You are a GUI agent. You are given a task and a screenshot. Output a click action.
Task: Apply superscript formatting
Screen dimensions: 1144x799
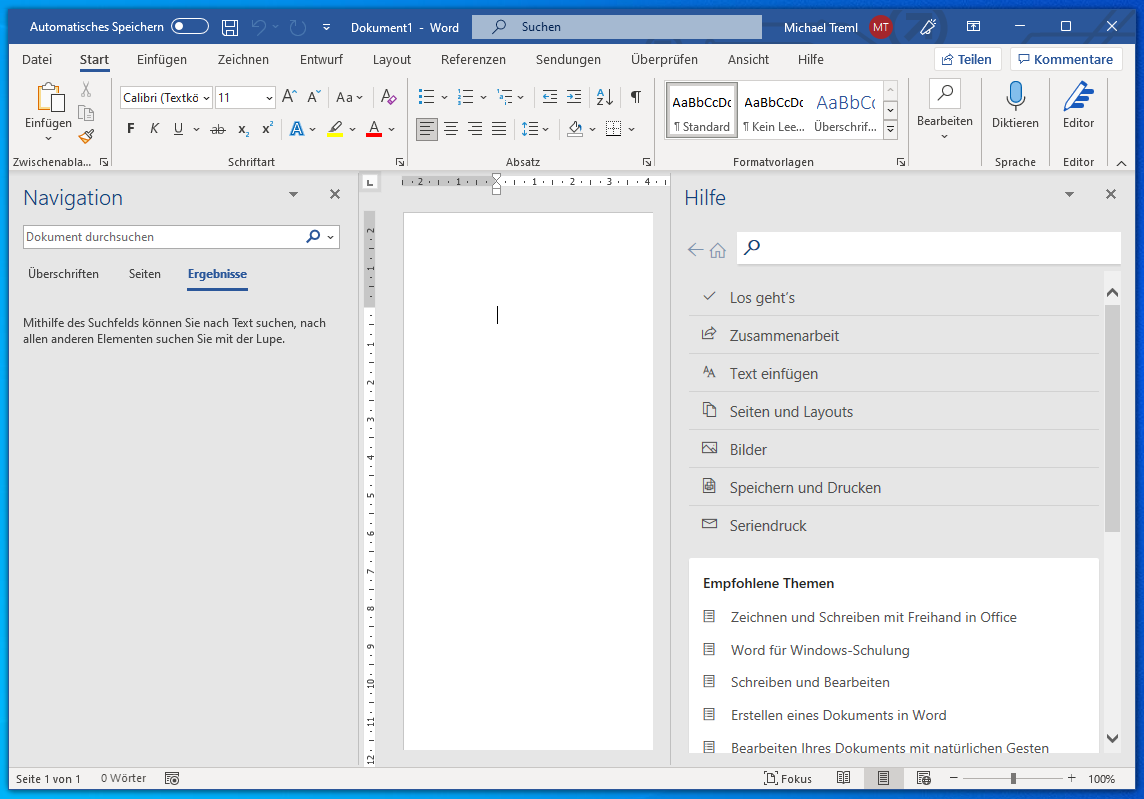267,128
